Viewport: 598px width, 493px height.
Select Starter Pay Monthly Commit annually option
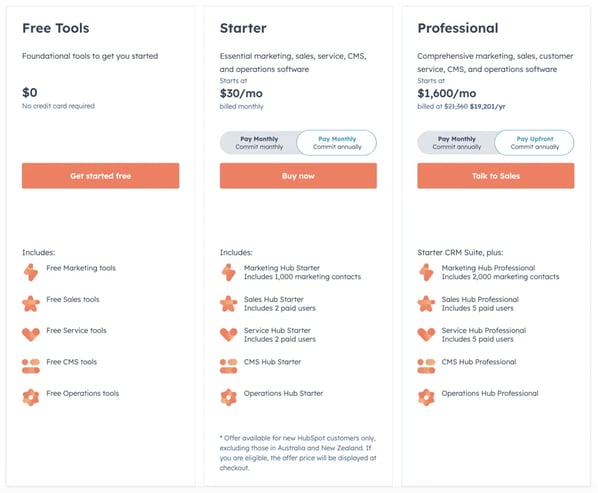[337, 143]
